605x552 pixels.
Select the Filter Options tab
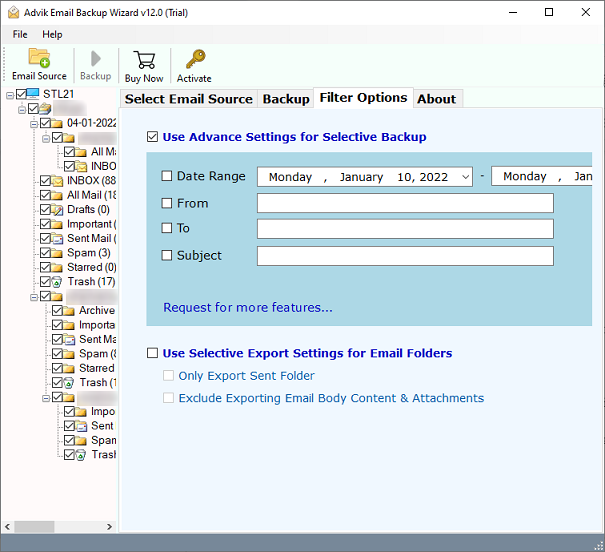click(363, 98)
